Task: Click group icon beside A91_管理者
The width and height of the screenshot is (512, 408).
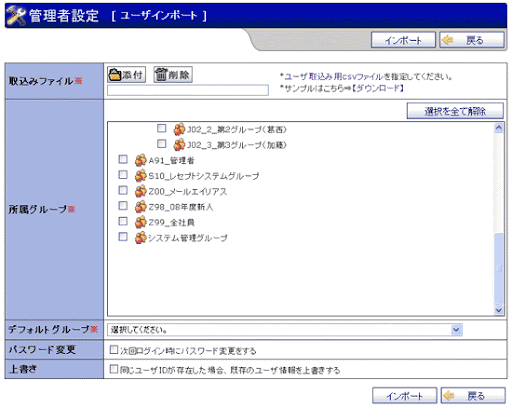Action: pos(141,160)
